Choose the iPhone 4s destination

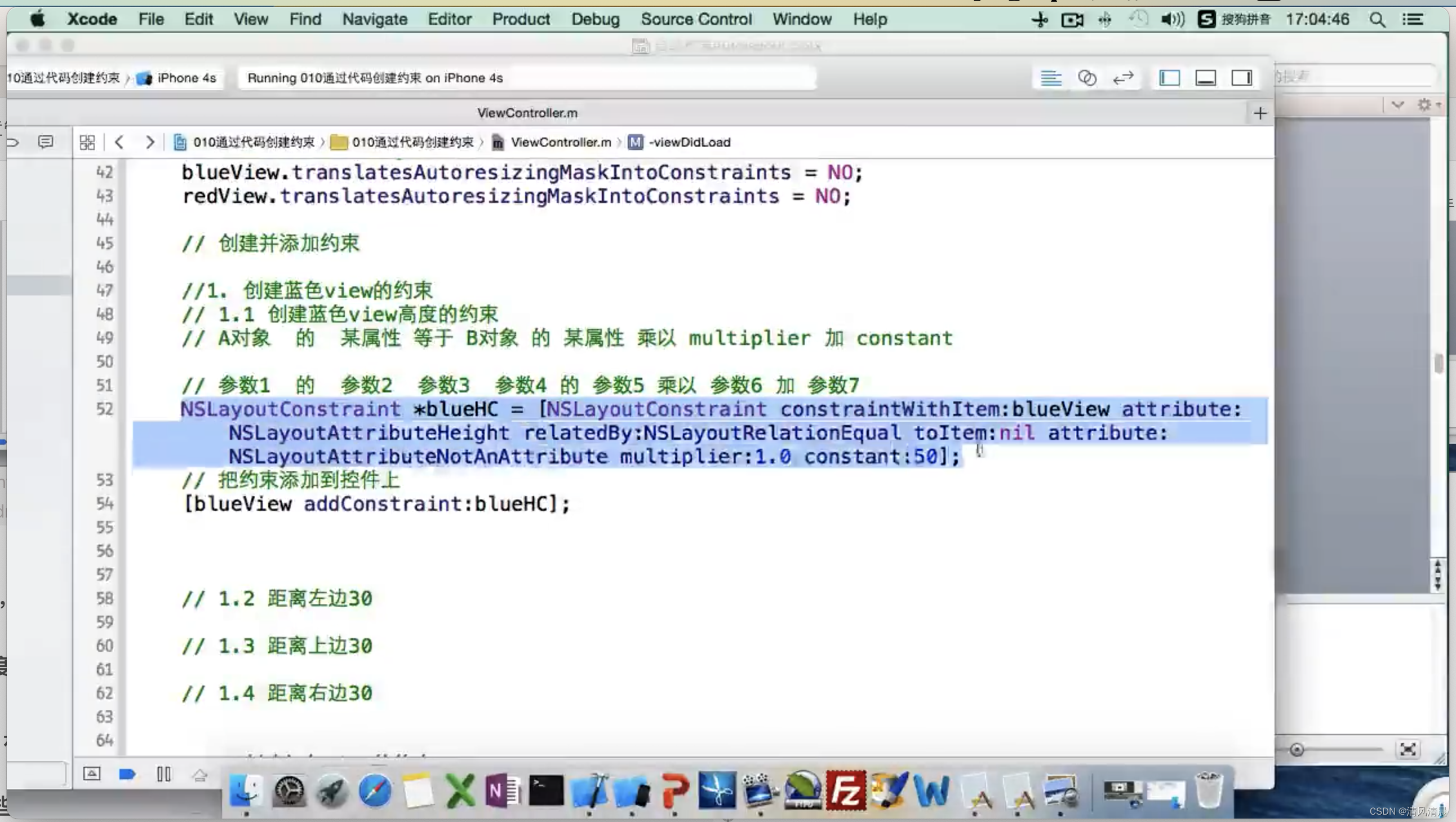tap(176, 78)
